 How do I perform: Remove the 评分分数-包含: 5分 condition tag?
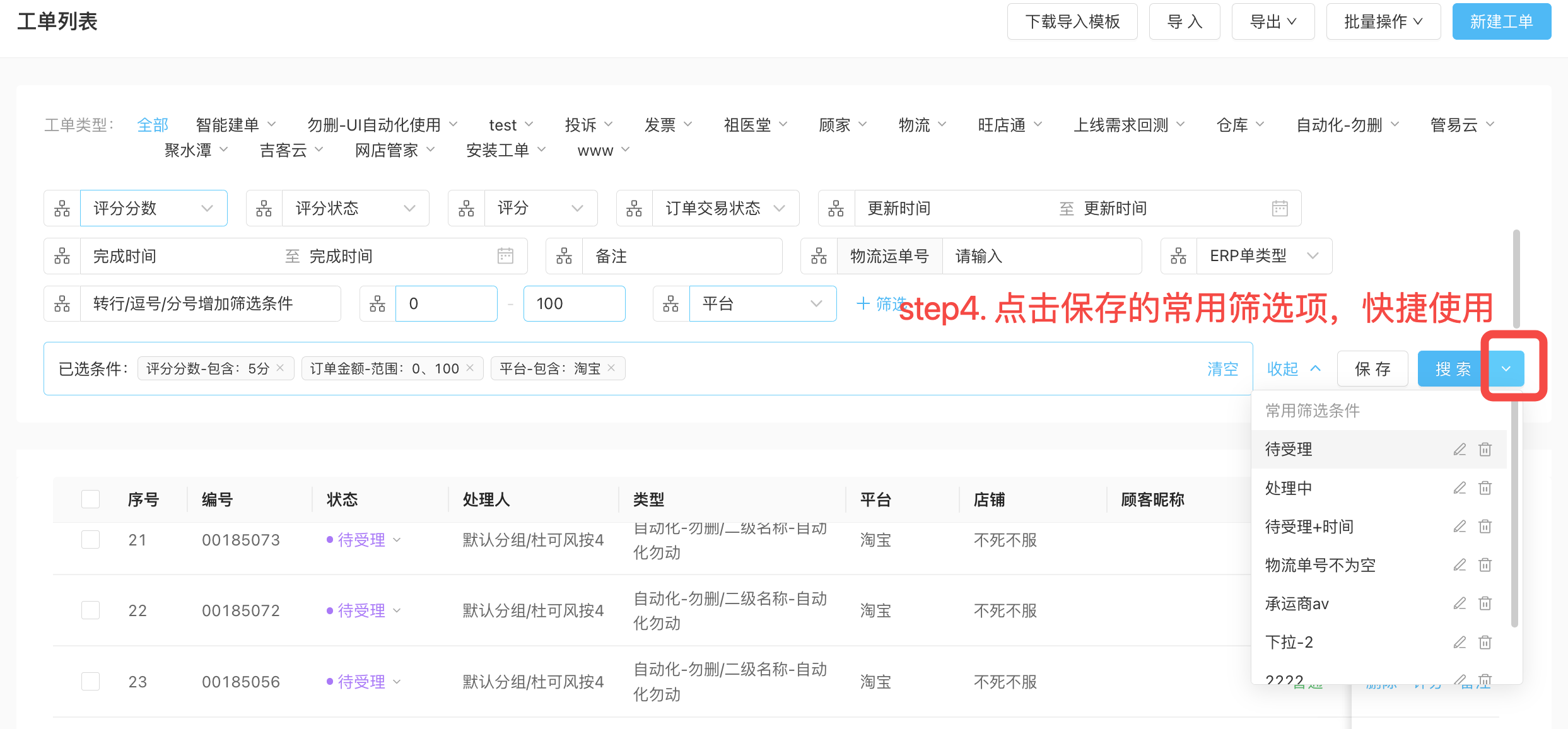pos(280,368)
